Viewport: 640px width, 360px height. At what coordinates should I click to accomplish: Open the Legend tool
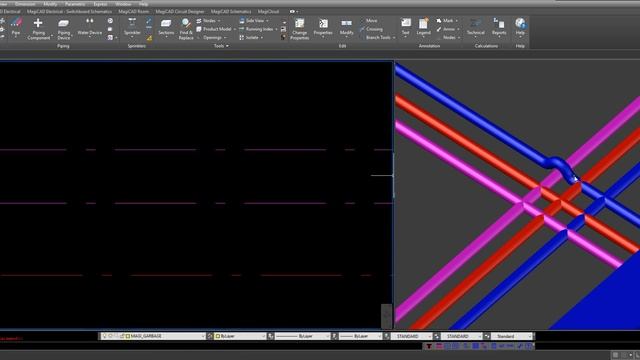423,27
